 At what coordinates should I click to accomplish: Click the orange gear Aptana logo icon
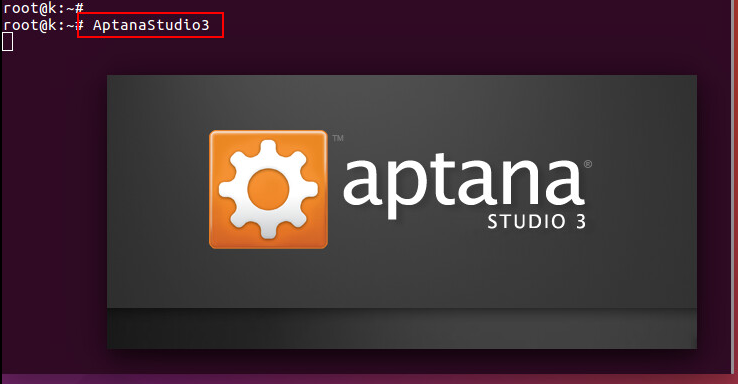coord(268,189)
